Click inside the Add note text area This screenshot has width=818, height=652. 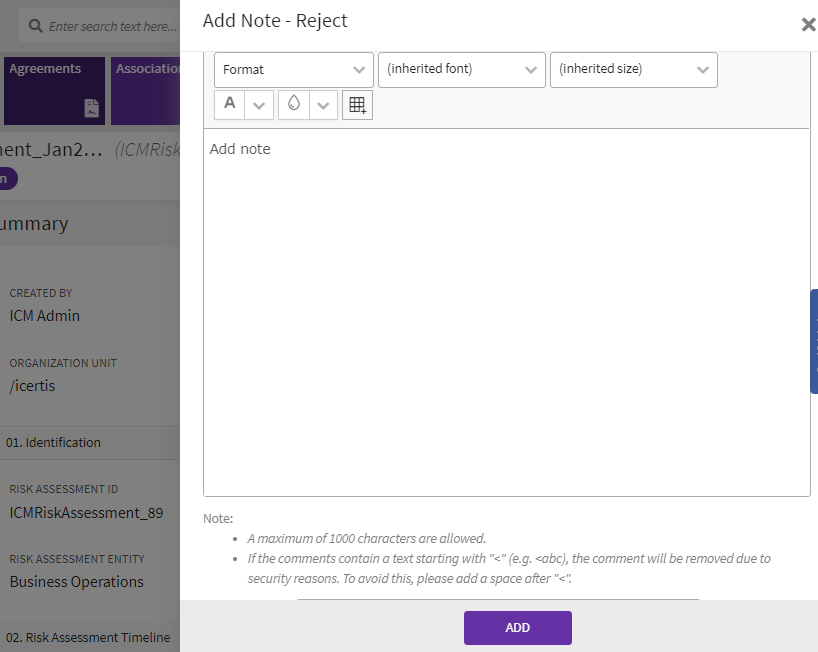[506, 312]
